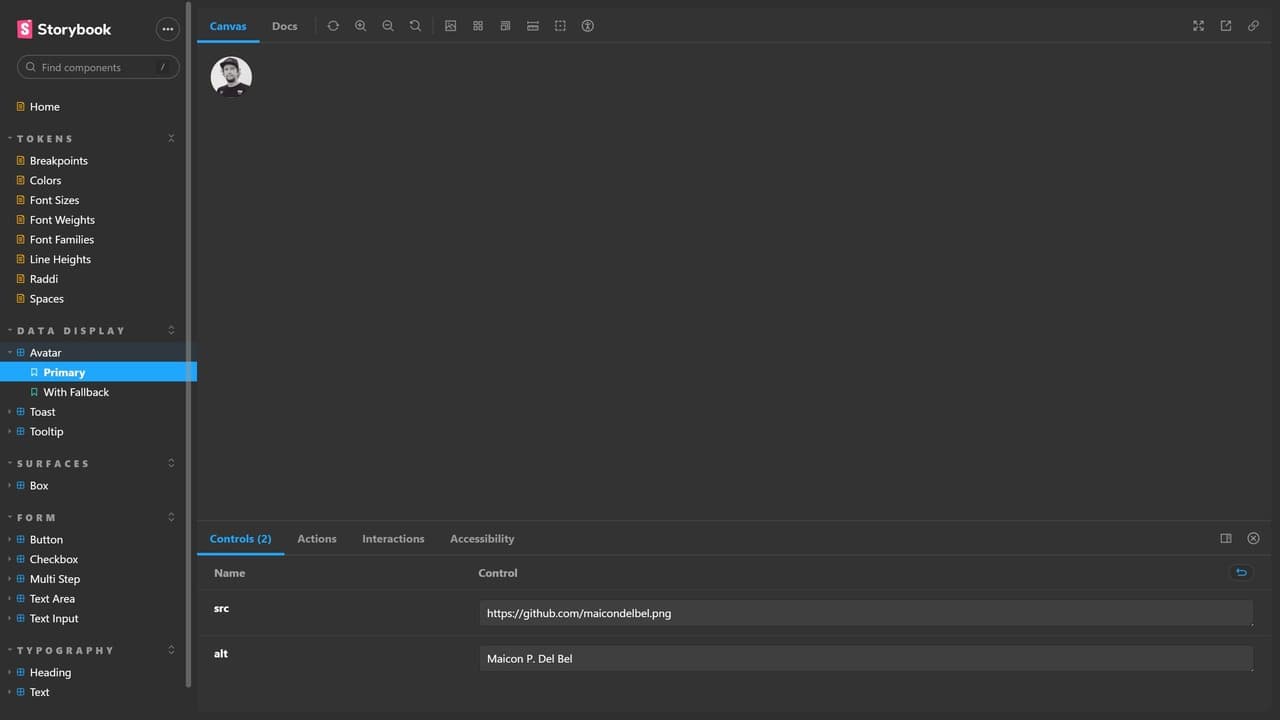Image resolution: width=1280 pixels, height=720 pixels.
Task: Reset canvas zoom level
Action: point(415,26)
